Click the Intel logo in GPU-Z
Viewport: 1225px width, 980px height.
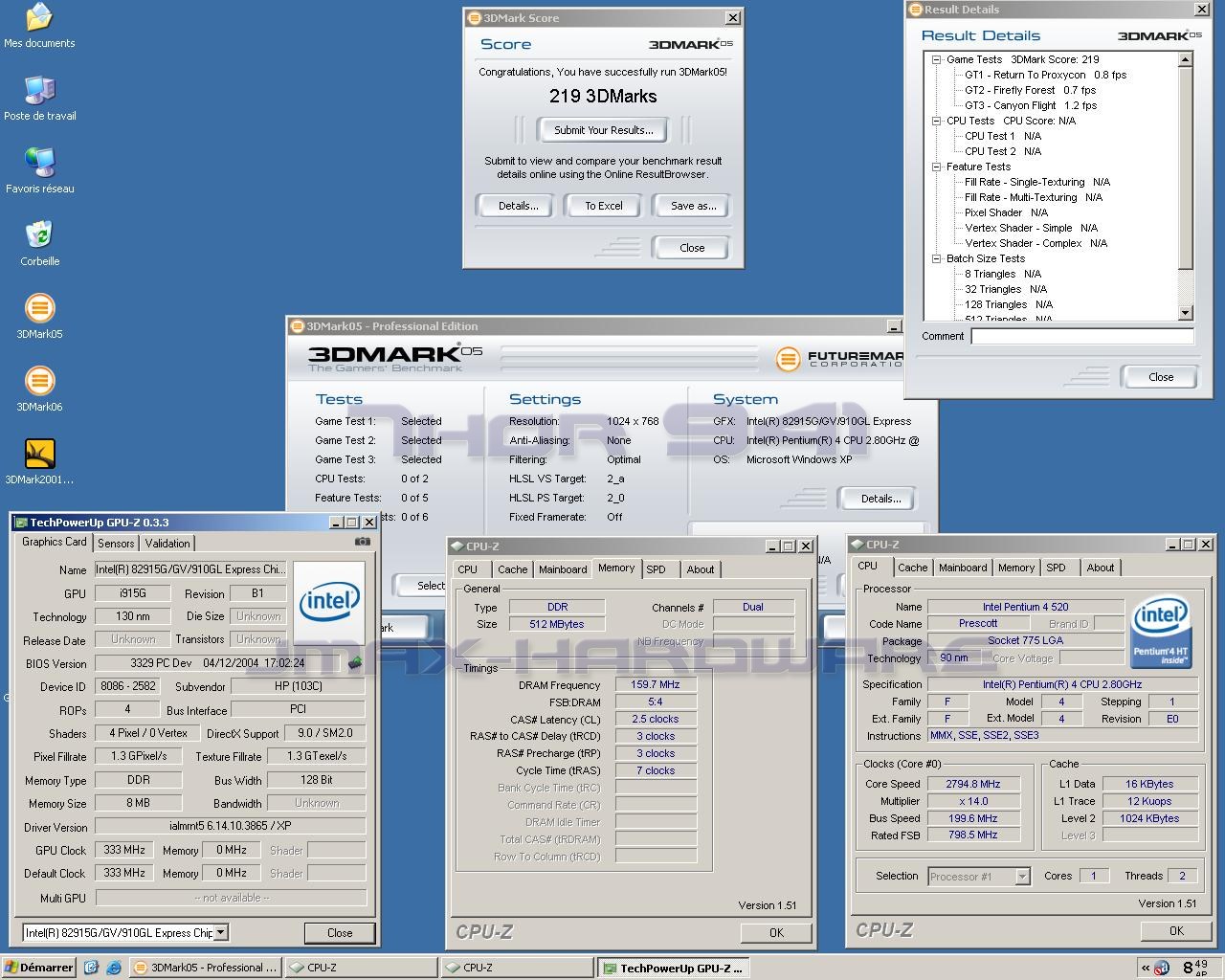coord(329,600)
